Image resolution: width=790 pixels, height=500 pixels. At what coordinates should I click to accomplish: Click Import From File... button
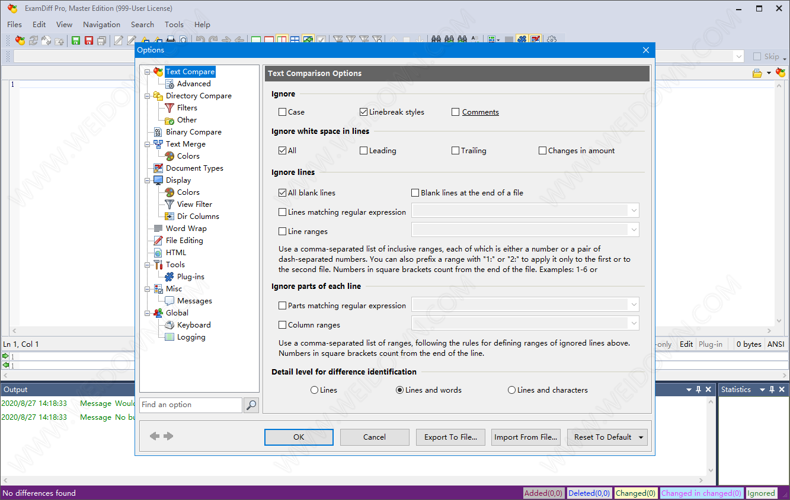[525, 438]
